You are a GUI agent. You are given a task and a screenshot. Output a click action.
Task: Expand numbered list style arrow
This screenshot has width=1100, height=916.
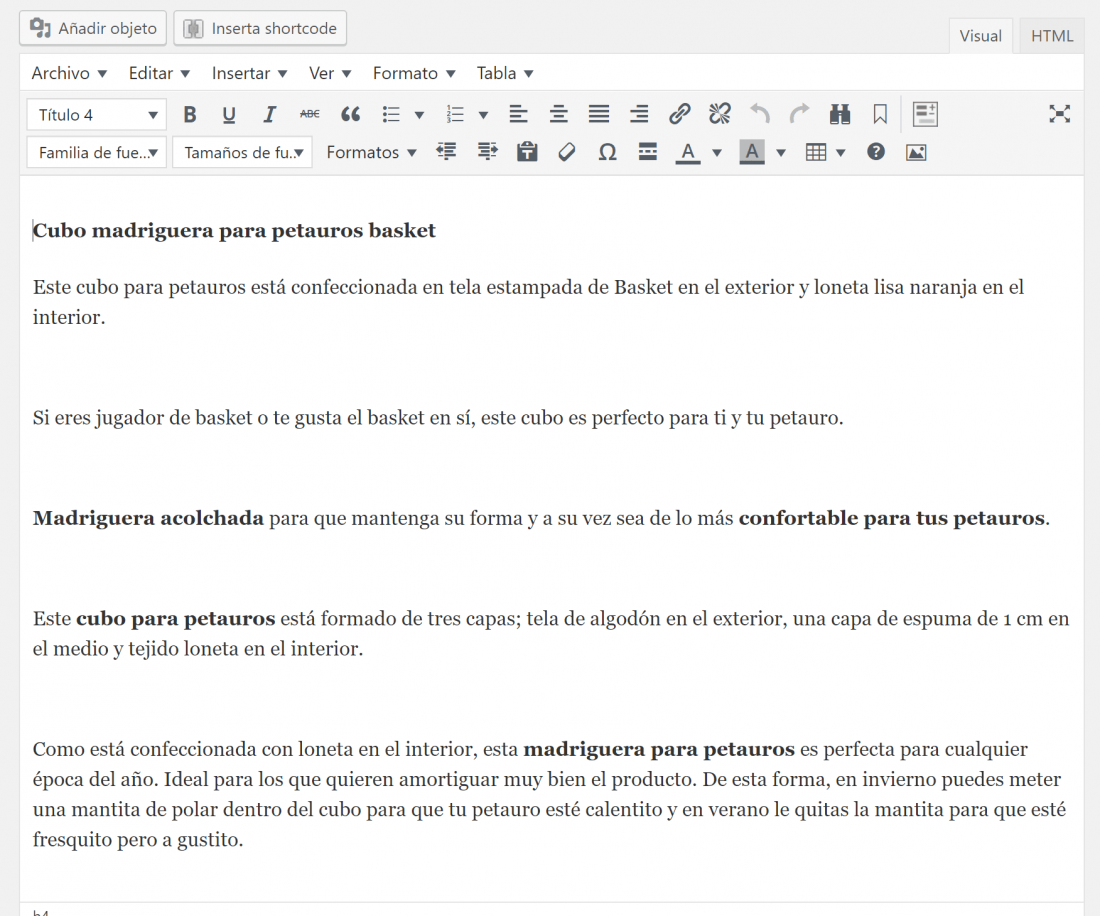[483, 115]
